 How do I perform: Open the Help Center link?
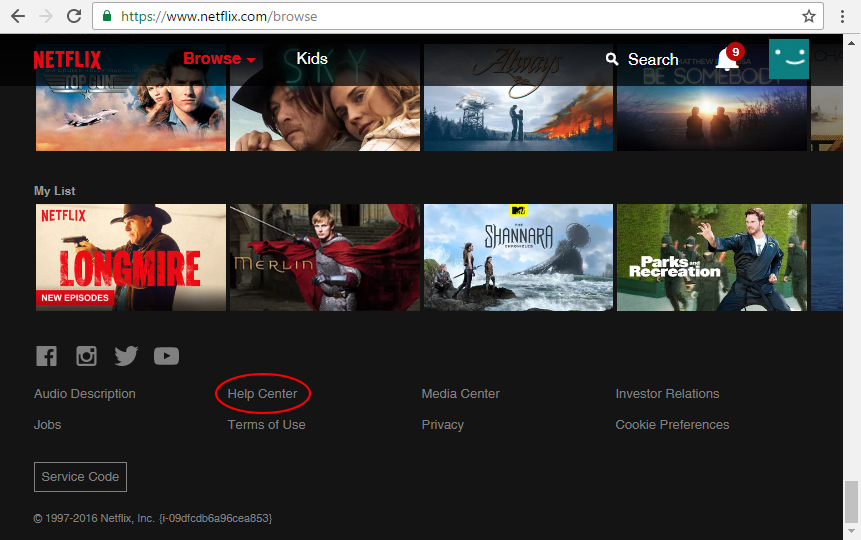coord(262,394)
